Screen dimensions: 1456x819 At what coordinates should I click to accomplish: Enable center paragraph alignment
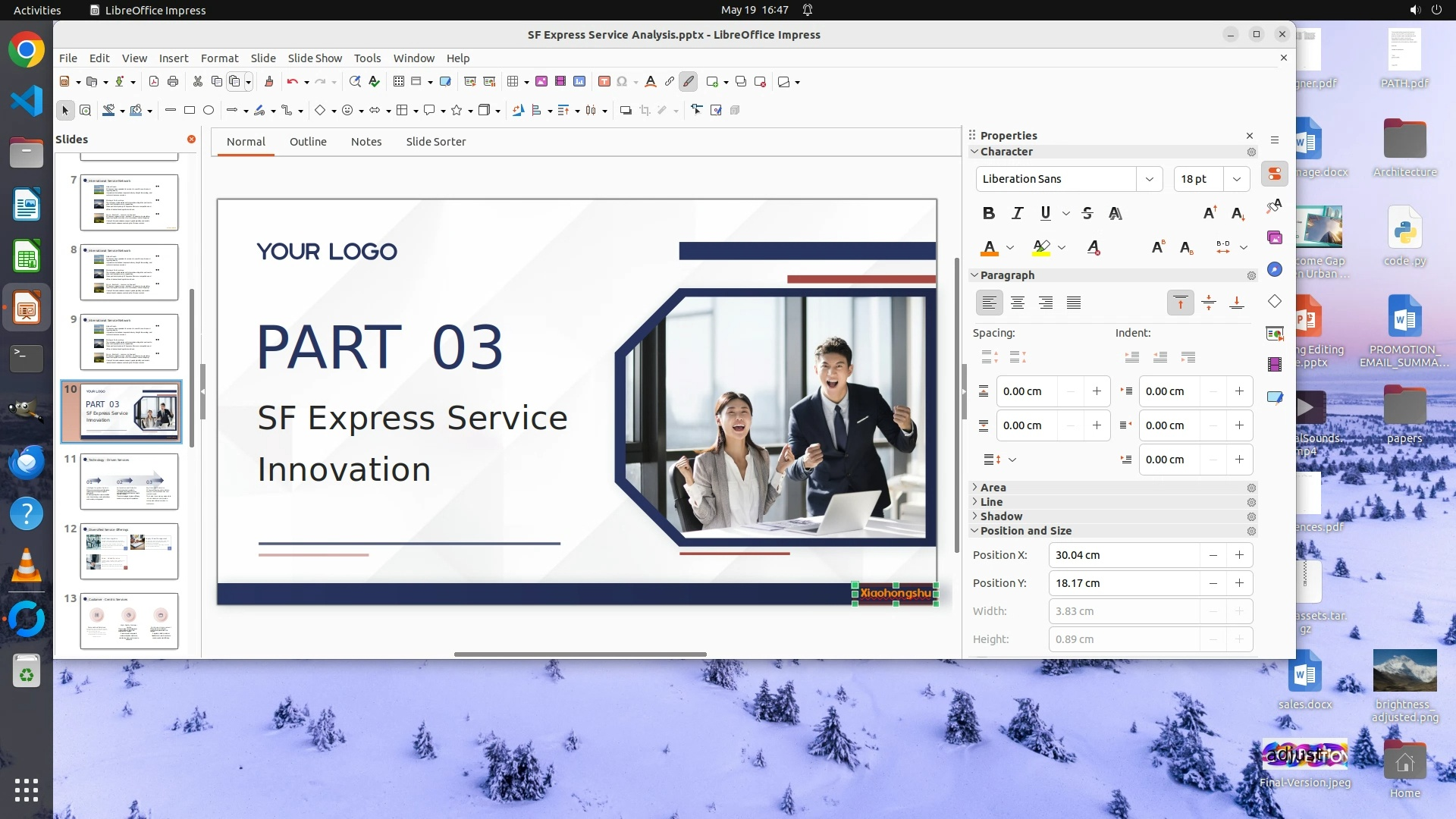[x=1018, y=303]
